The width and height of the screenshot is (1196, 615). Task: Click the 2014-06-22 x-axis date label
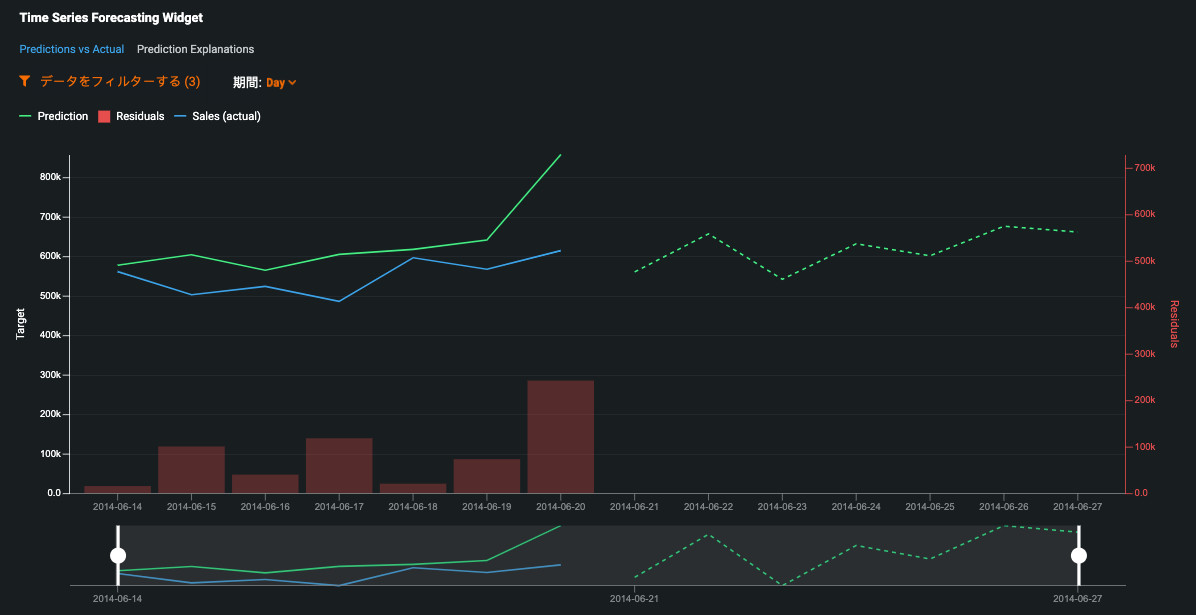(x=708, y=507)
